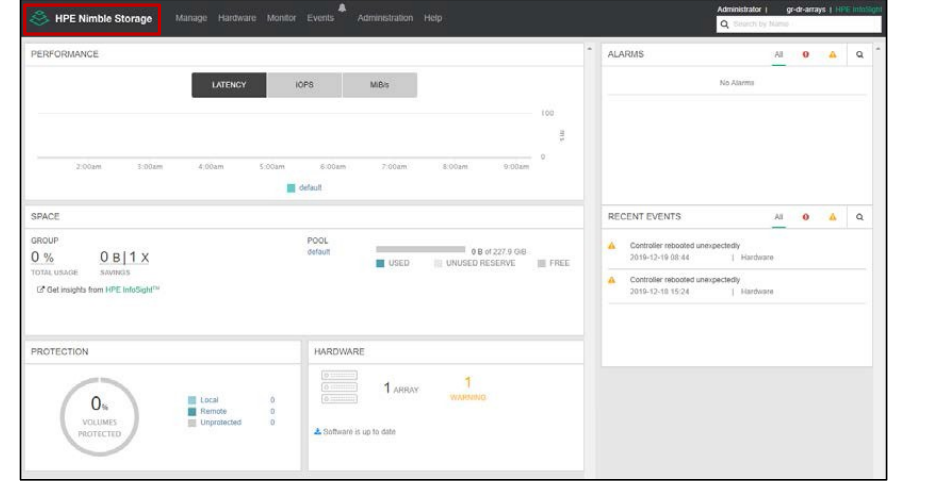Click Hardware category of 2019-12-19 event
The width and height of the screenshot is (929, 484).
757,257
